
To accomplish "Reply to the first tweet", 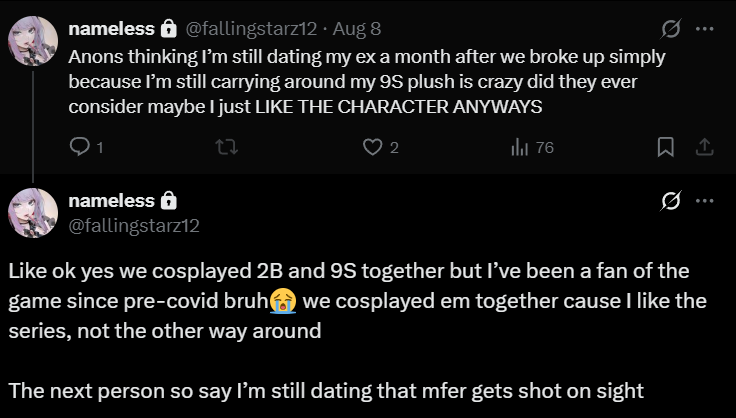I will 79,147.
